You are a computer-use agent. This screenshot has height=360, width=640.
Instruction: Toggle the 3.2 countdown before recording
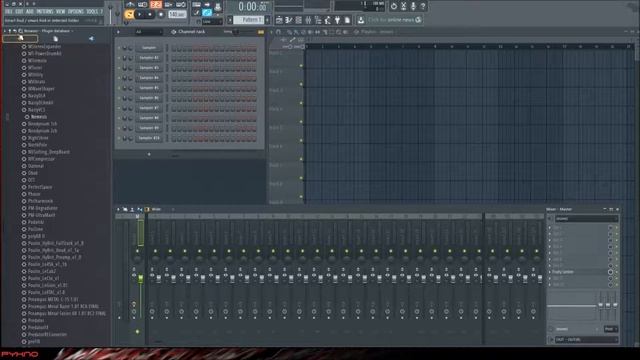(156, 4)
